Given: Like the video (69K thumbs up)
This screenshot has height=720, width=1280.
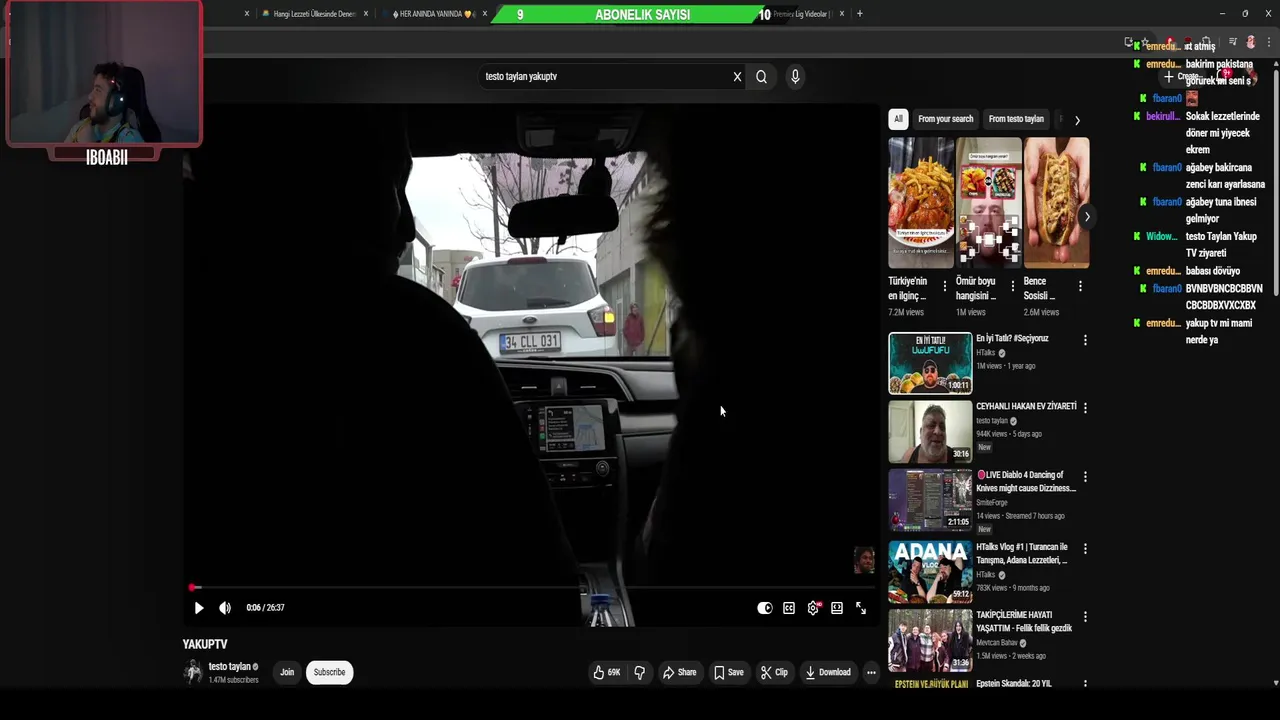Looking at the screenshot, I should [x=606, y=672].
